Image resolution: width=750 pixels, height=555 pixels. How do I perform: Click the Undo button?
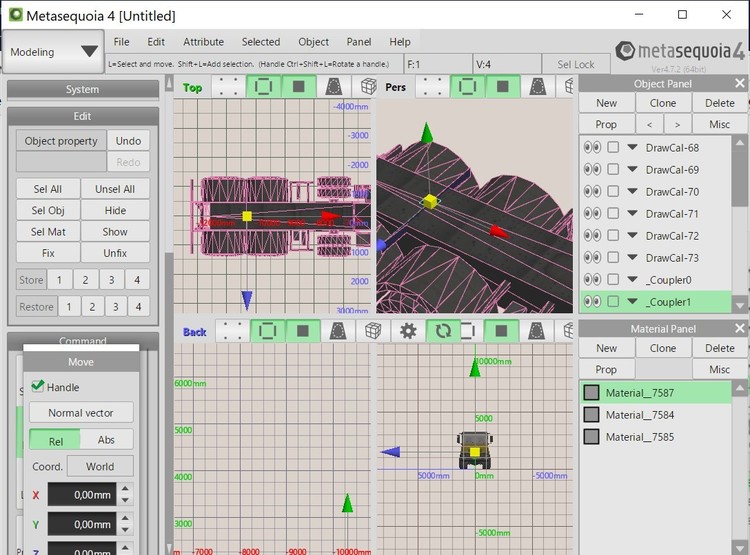128,141
